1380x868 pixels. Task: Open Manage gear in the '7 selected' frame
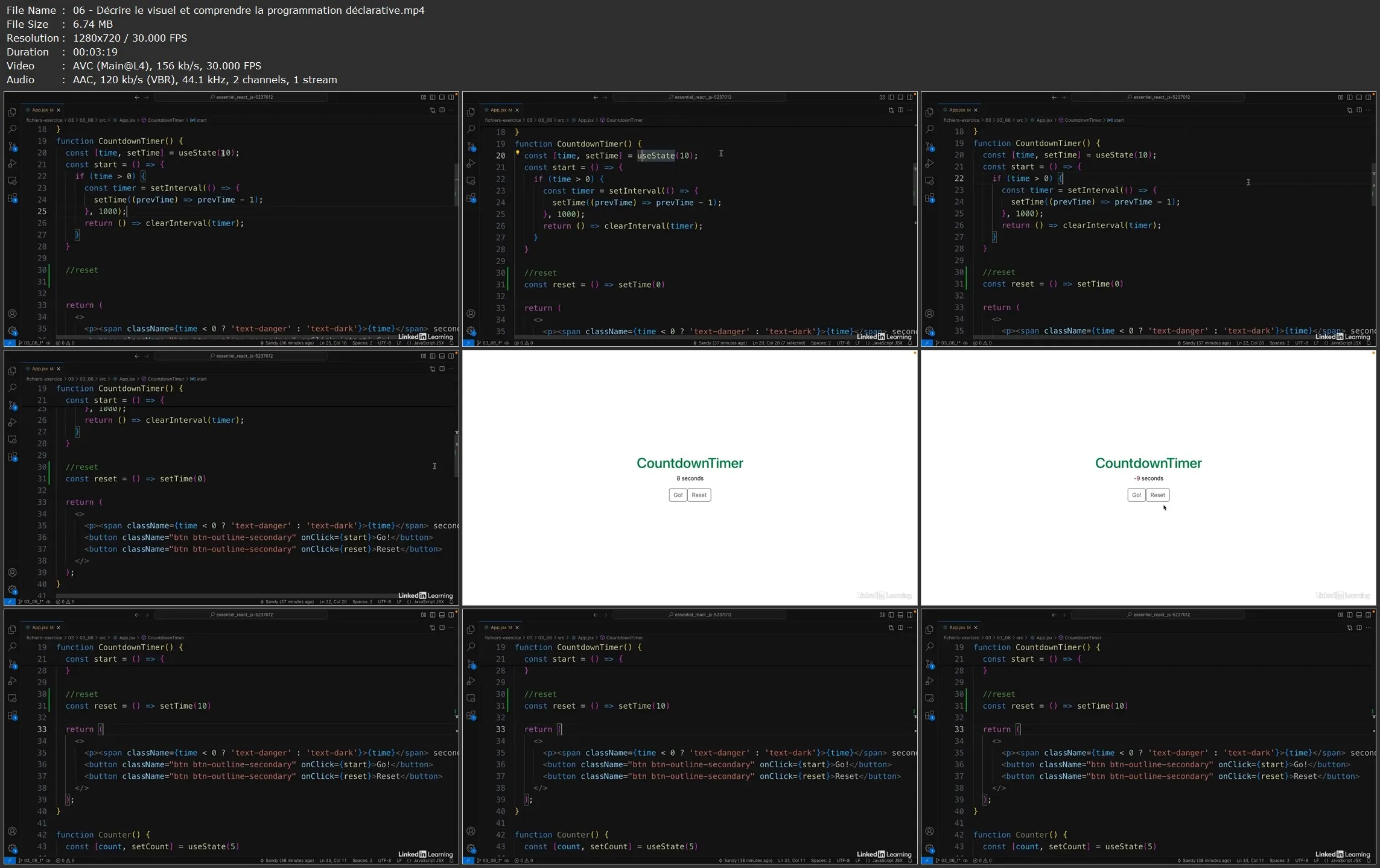click(x=471, y=331)
